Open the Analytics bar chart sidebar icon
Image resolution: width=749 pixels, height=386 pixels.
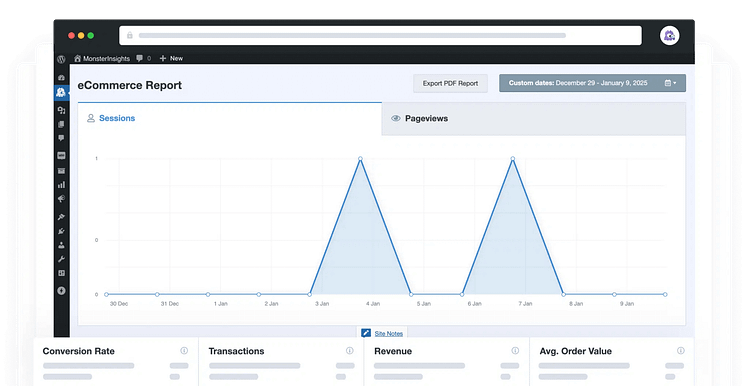tap(61, 184)
